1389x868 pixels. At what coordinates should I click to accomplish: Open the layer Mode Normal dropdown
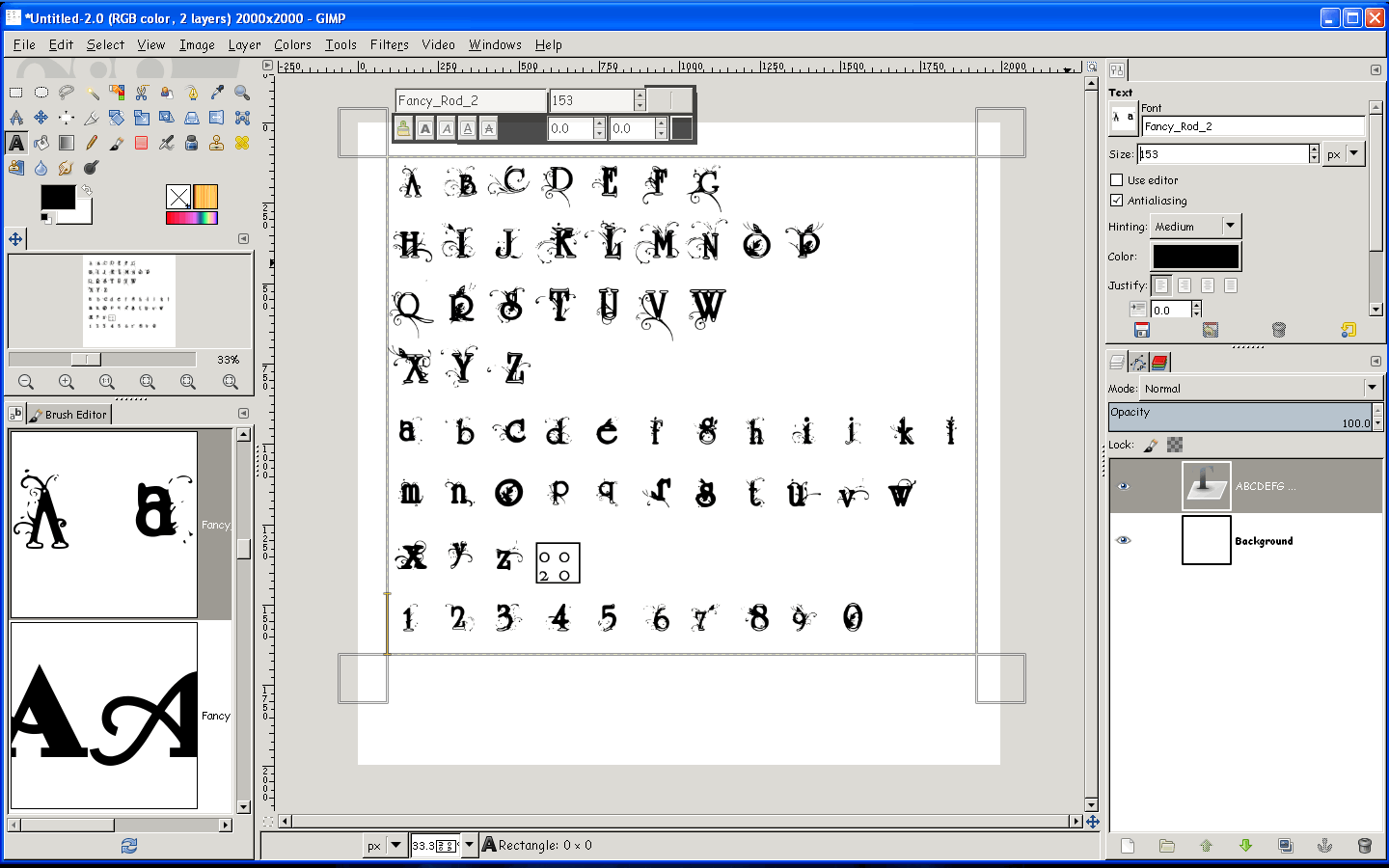tap(1261, 389)
